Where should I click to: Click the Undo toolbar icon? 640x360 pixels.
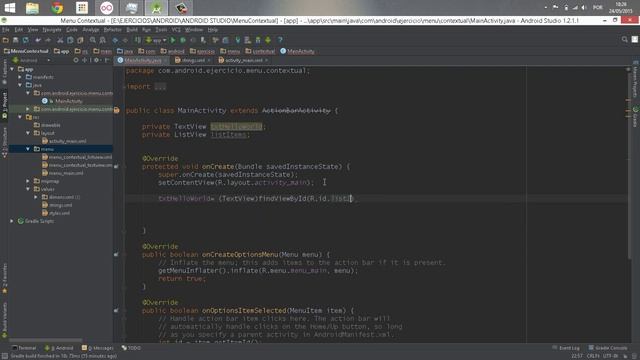click(38, 40)
